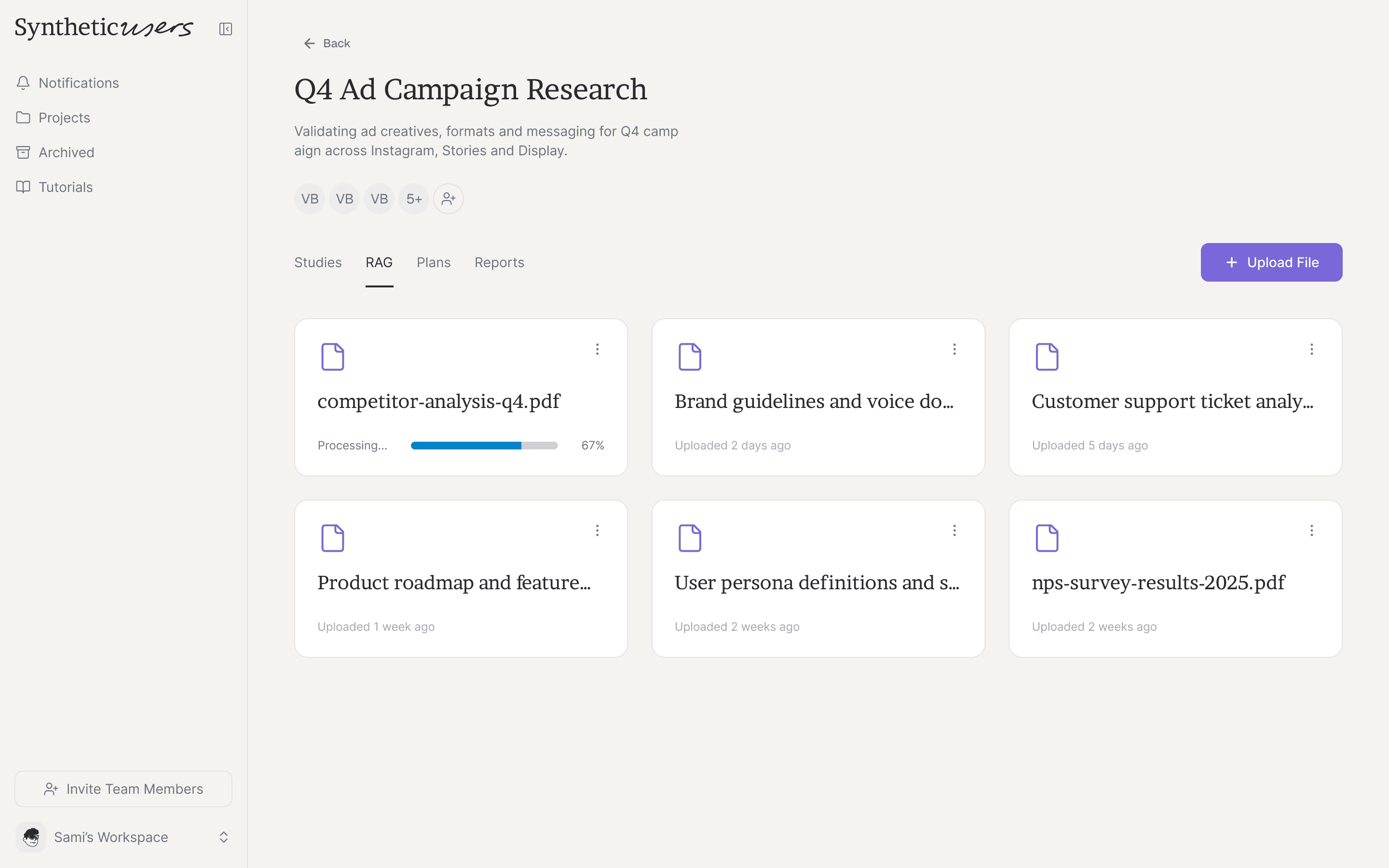Click the Back link

[327, 43]
